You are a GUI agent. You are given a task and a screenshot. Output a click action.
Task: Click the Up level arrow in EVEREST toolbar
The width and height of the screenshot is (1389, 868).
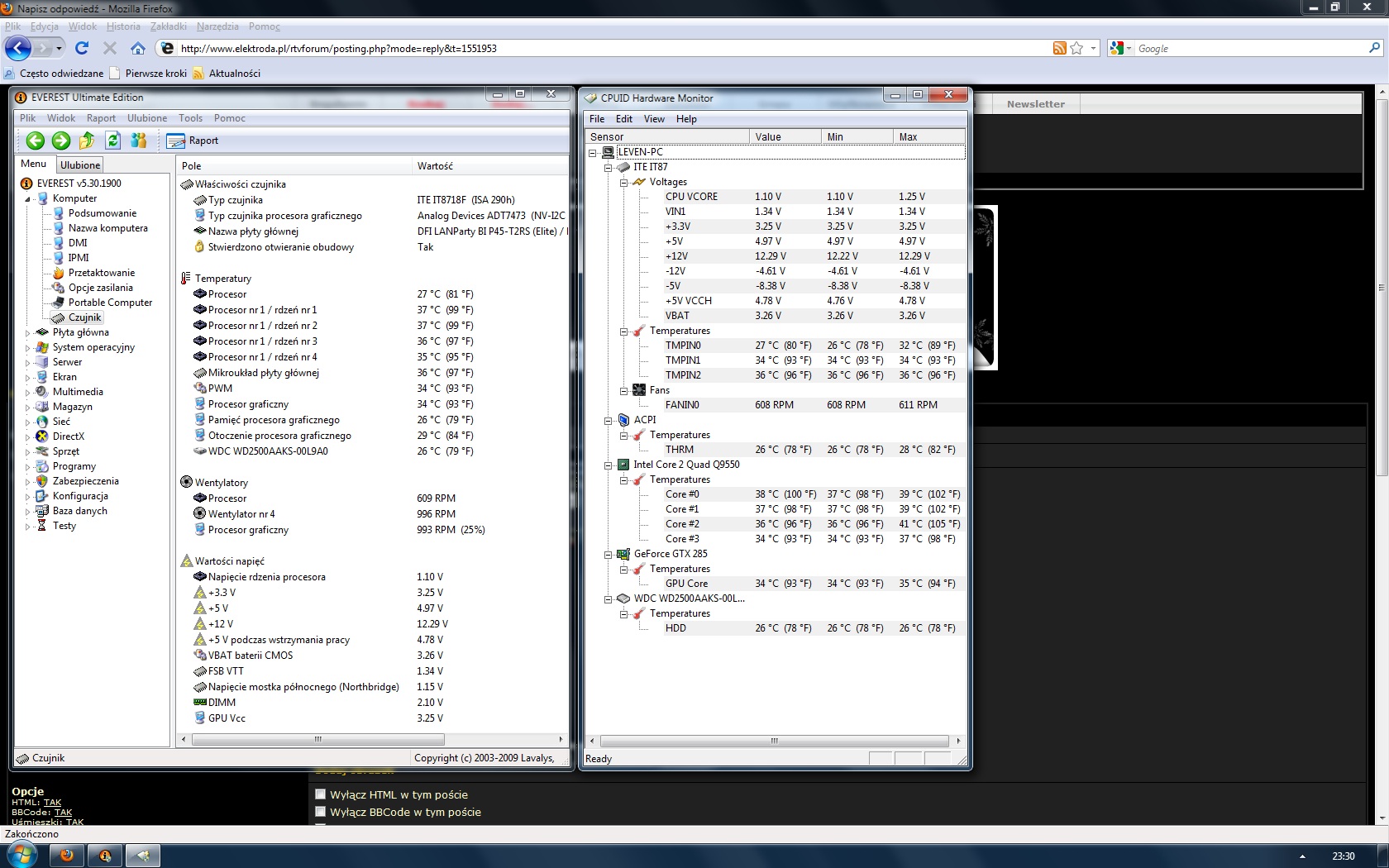87,141
